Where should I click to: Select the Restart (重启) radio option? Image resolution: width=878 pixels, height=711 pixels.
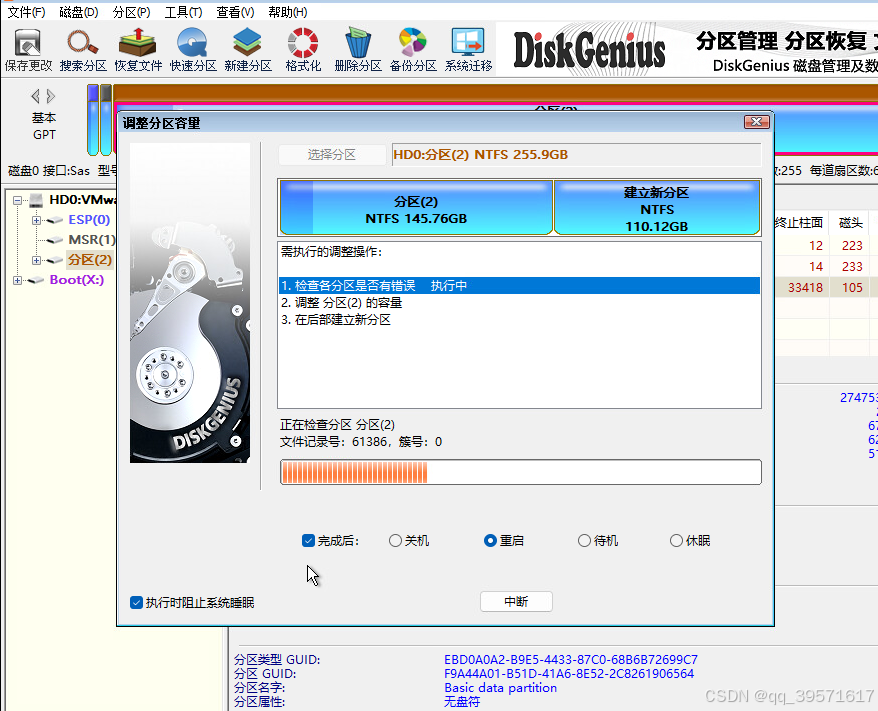click(x=490, y=541)
